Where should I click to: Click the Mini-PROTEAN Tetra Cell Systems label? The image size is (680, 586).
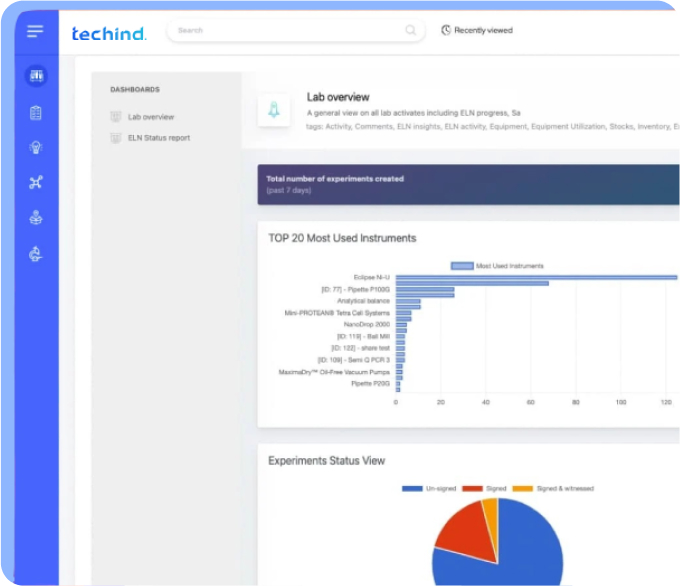[337, 313]
